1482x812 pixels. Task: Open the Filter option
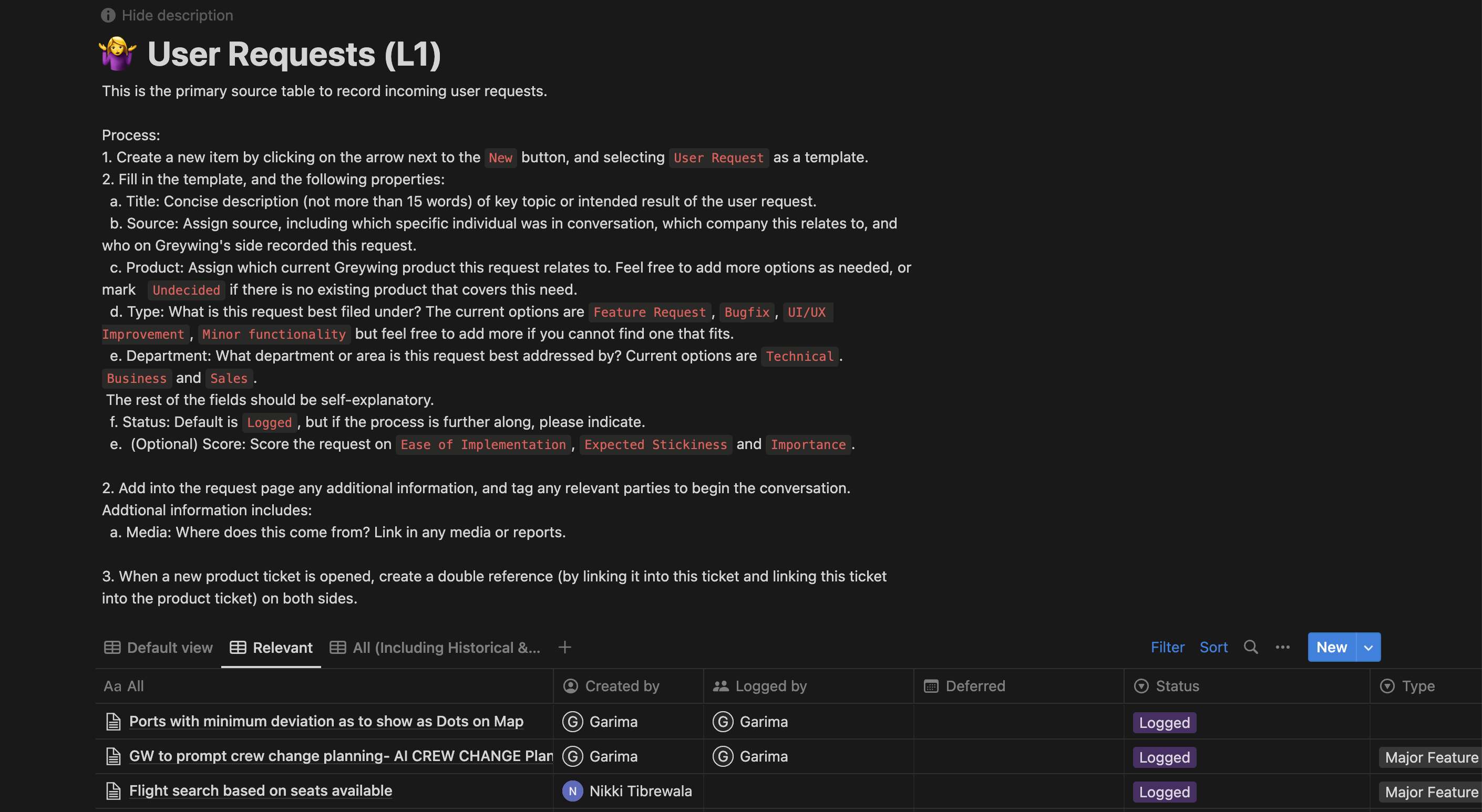(1167, 647)
